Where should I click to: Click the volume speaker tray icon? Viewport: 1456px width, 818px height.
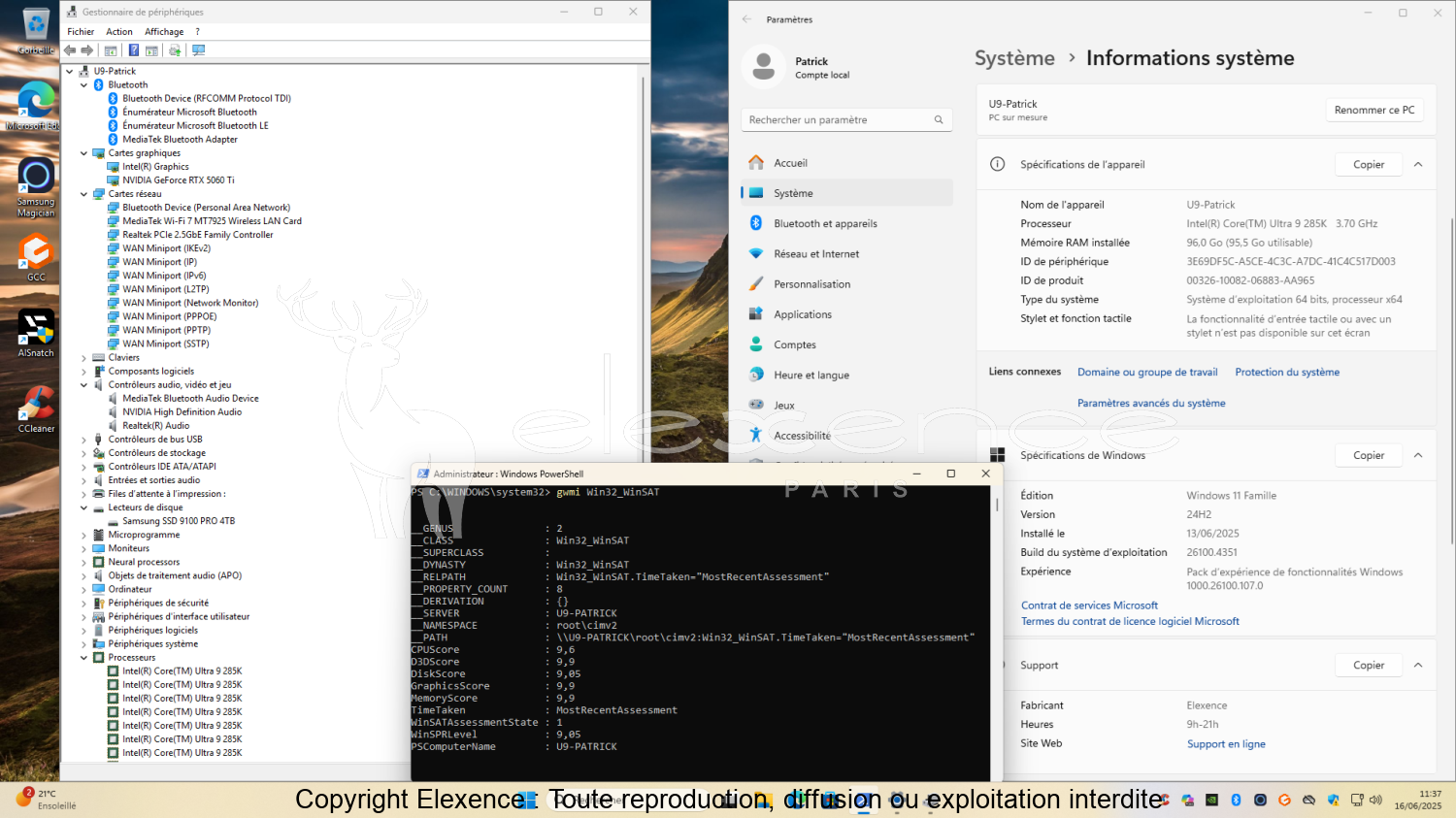1375,801
